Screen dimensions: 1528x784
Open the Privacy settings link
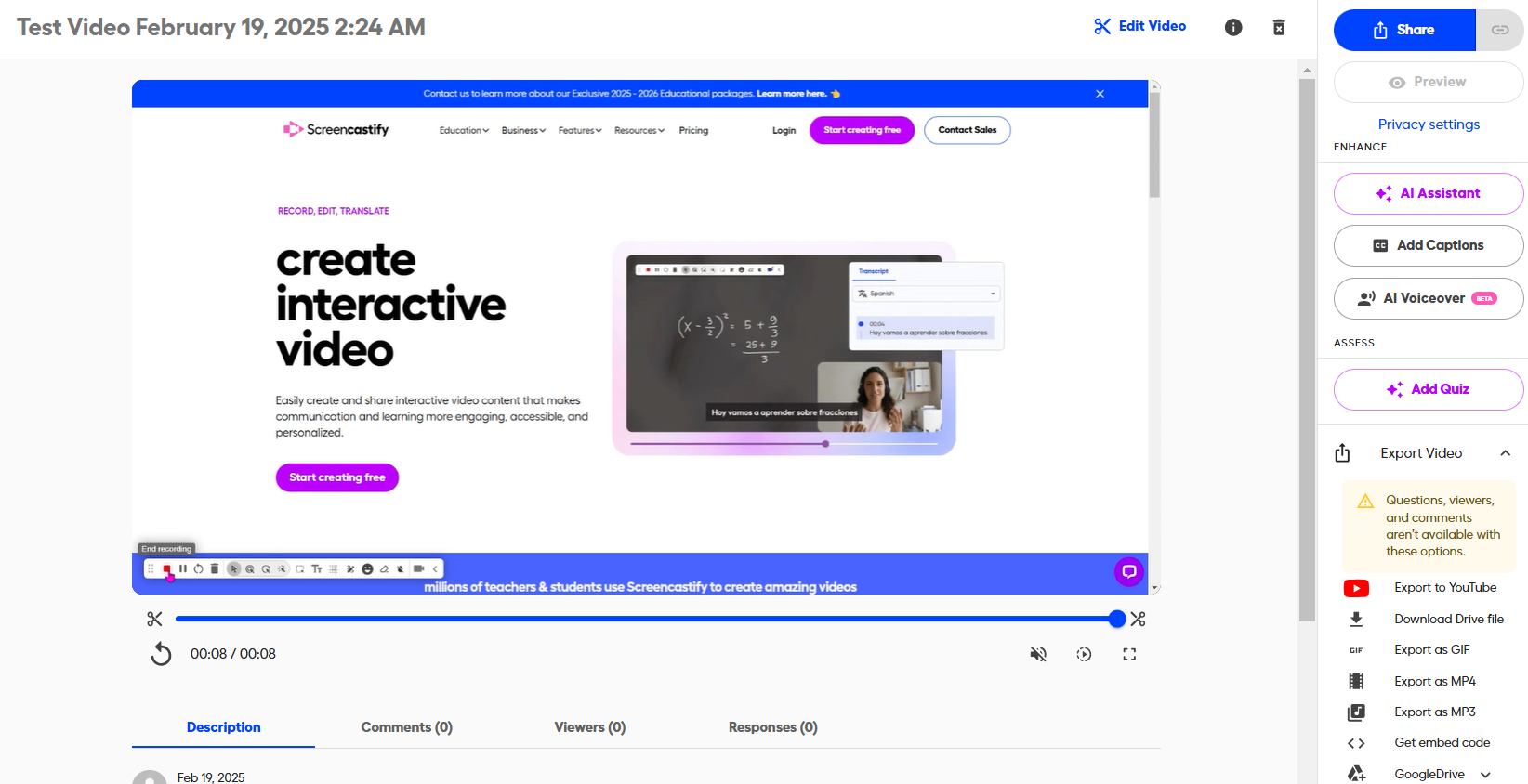point(1429,124)
